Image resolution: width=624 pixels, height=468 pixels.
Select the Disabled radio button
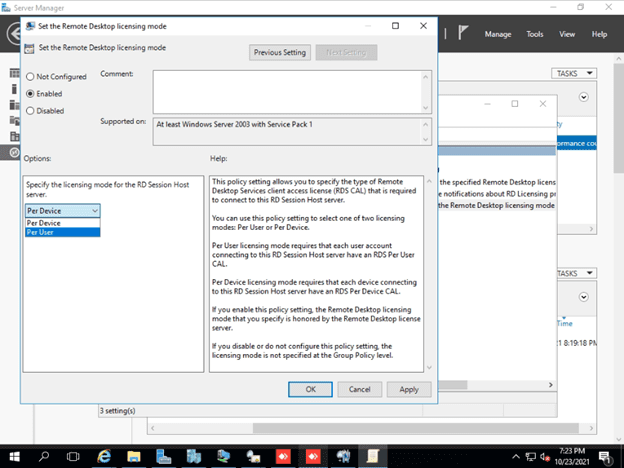pos(30,111)
